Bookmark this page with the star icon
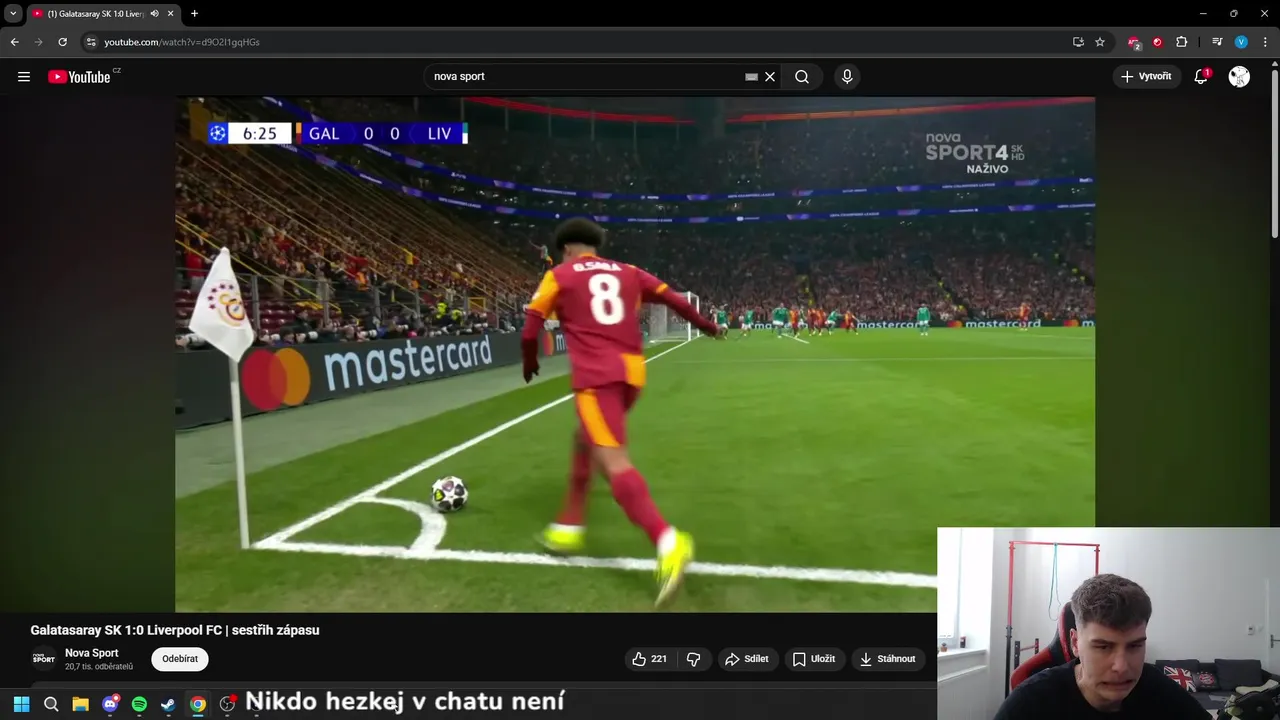This screenshot has height=720, width=1280. tap(1100, 42)
